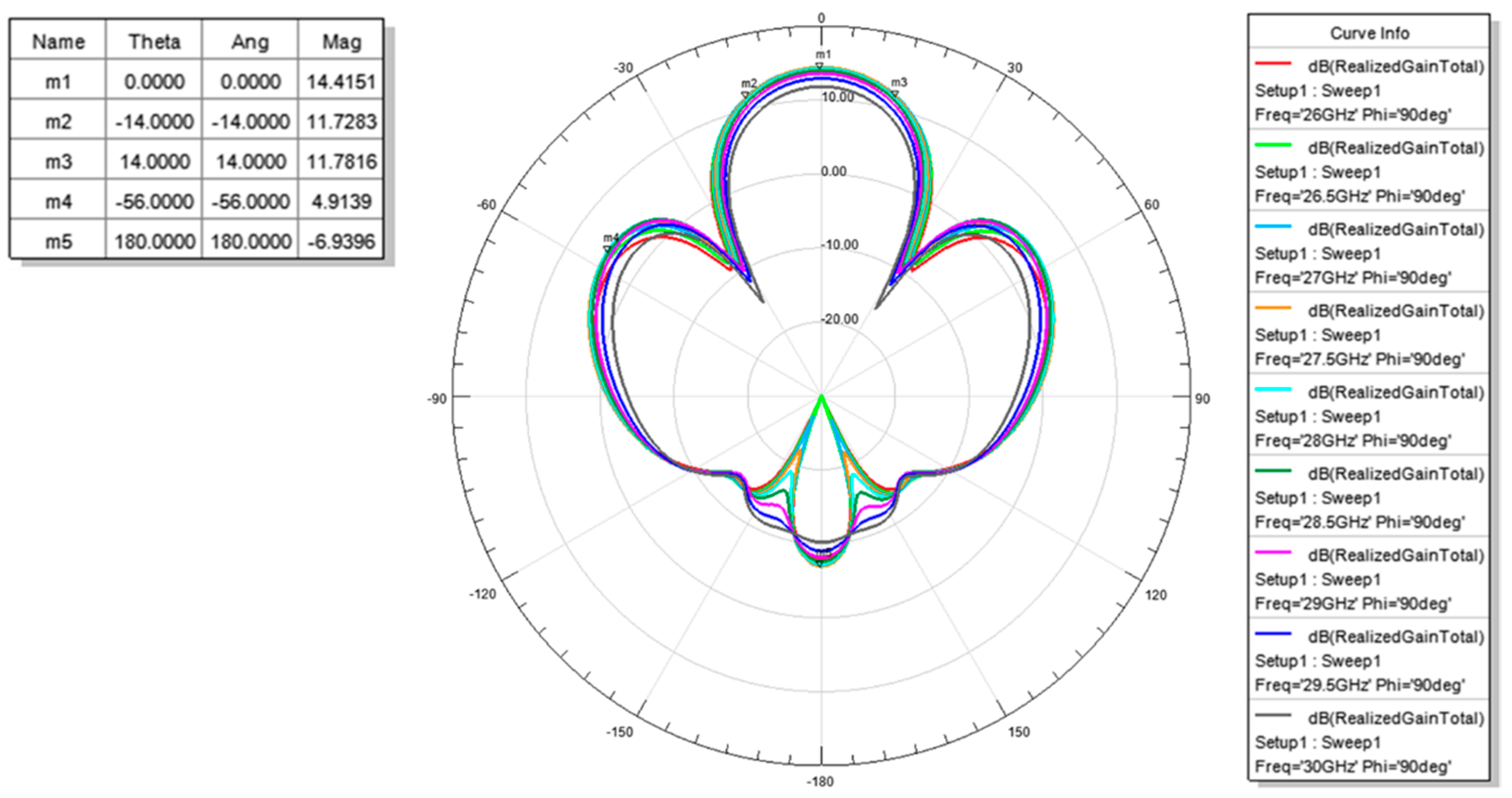Select the m2 marker triangle on plot
This screenshot has height=798, width=1512.
[x=745, y=94]
